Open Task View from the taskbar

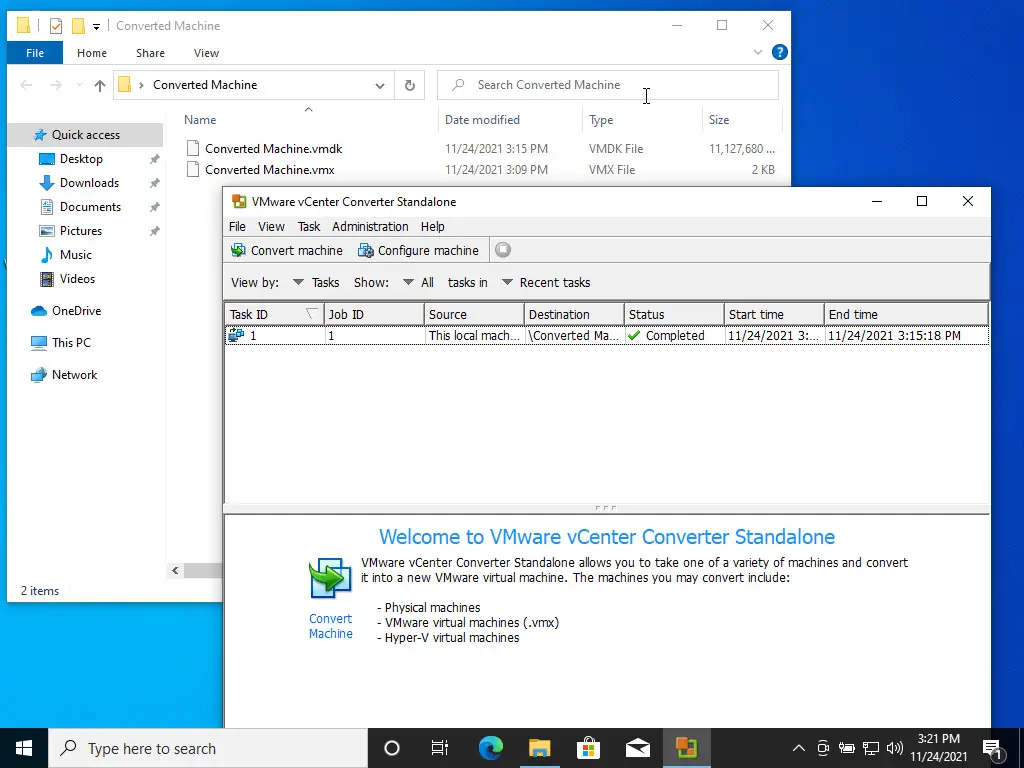pyautogui.click(x=440, y=748)
